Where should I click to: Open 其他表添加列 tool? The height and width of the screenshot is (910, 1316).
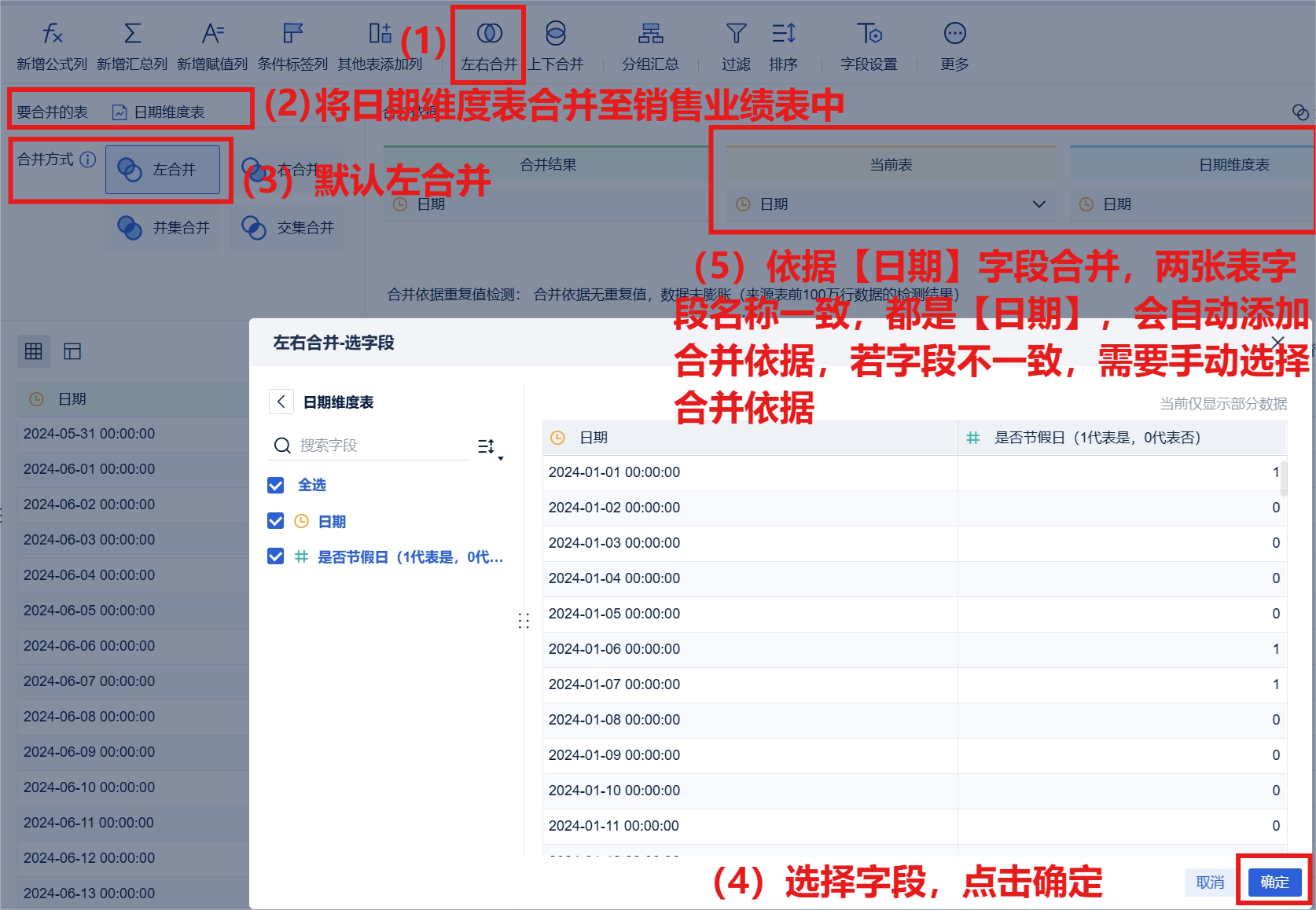click(380, 47)
